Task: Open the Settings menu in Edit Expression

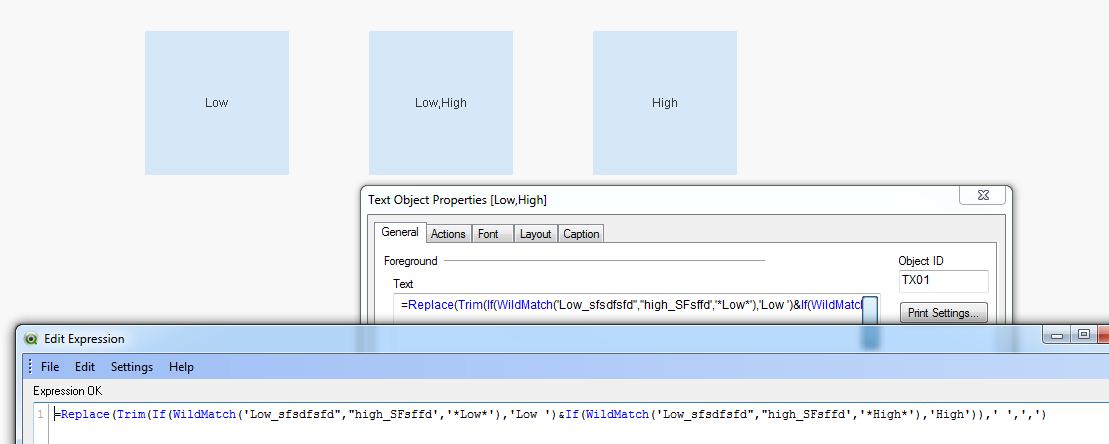Action: 132,367
